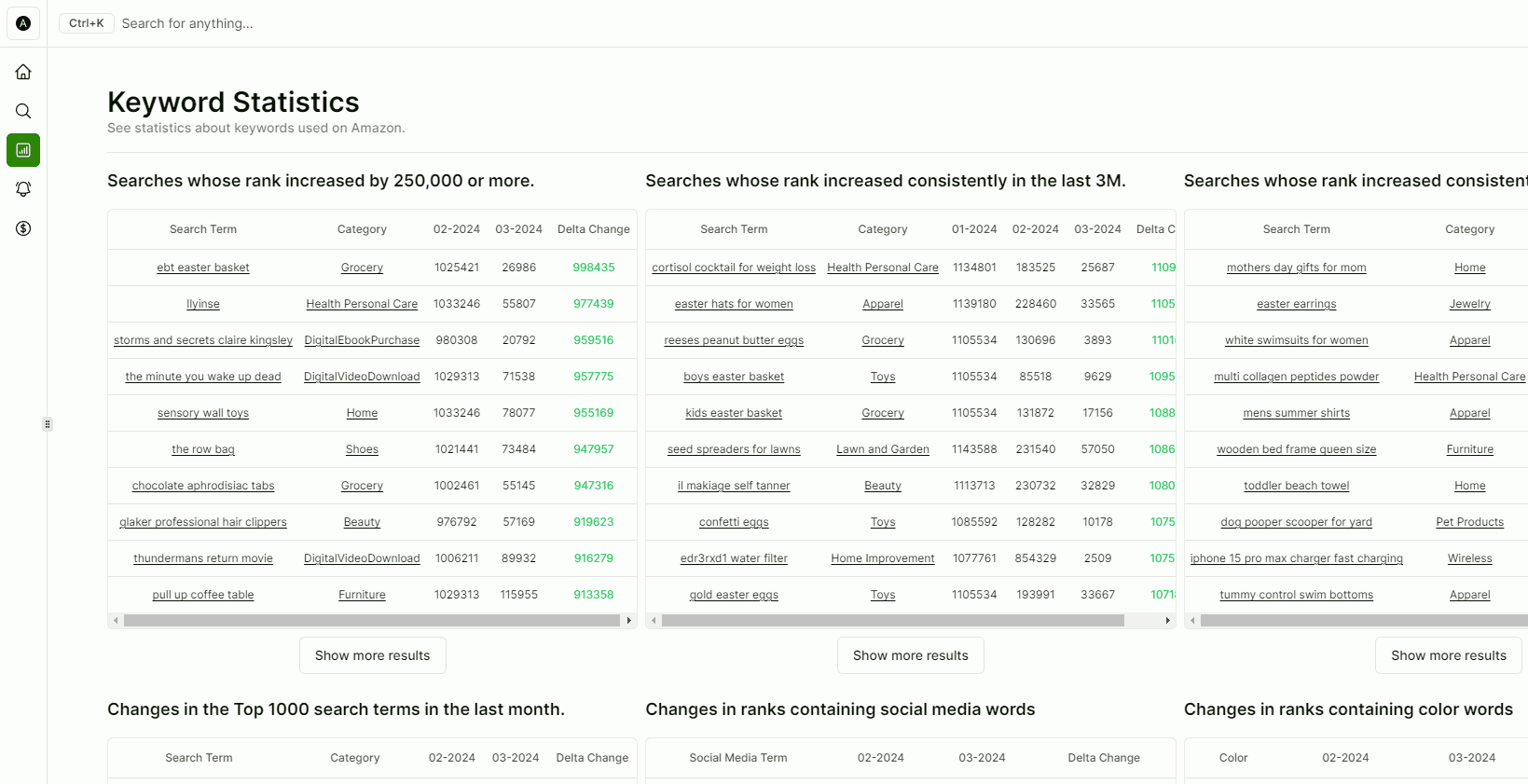Click the dollar sign sidebar icon

point(23,228)
